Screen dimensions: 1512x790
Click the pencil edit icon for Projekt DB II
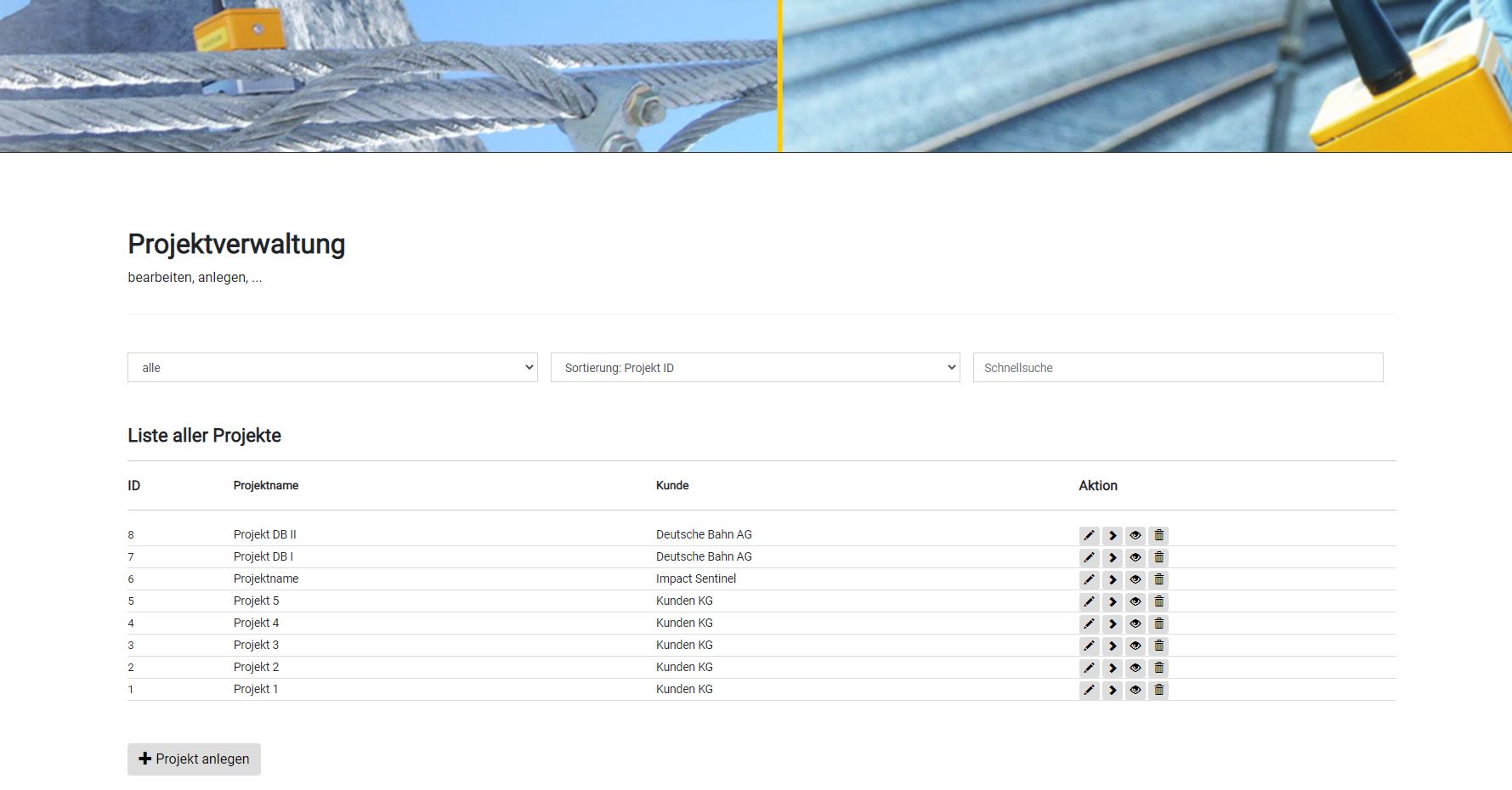point(1089,535)
